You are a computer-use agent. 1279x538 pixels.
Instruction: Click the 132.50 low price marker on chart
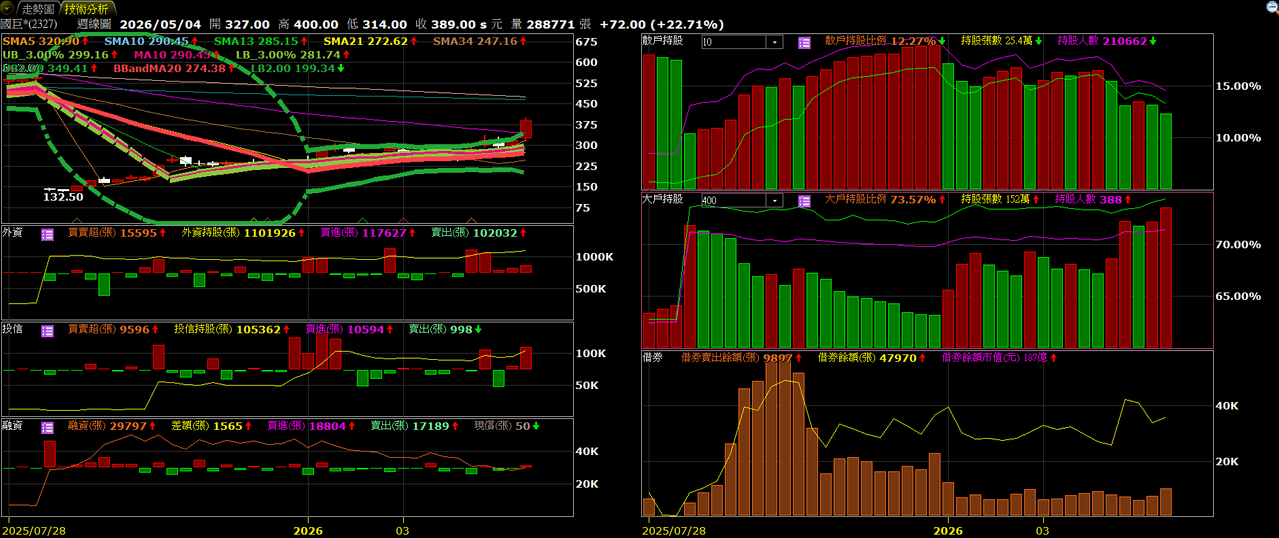[x=62, y=197]
